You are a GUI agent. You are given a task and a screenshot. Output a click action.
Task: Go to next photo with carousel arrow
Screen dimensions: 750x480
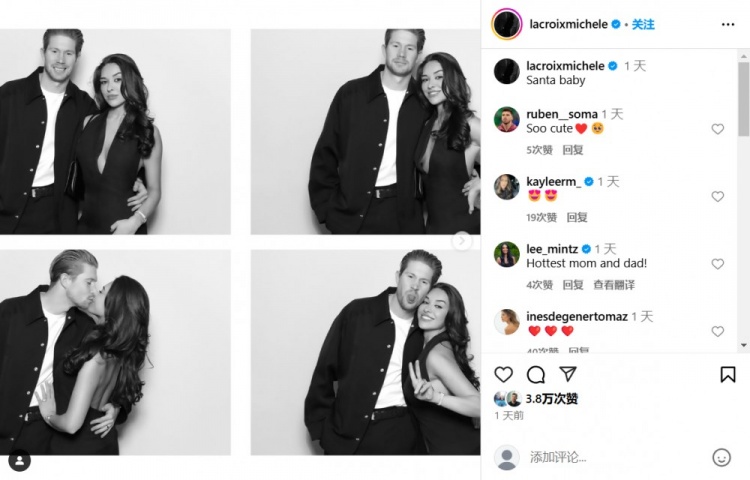[x=461, y=241]
